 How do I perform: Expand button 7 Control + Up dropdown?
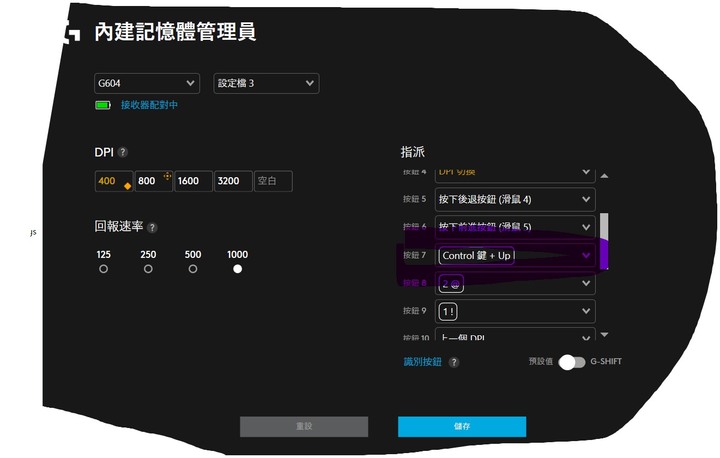[x=515, y=255]
